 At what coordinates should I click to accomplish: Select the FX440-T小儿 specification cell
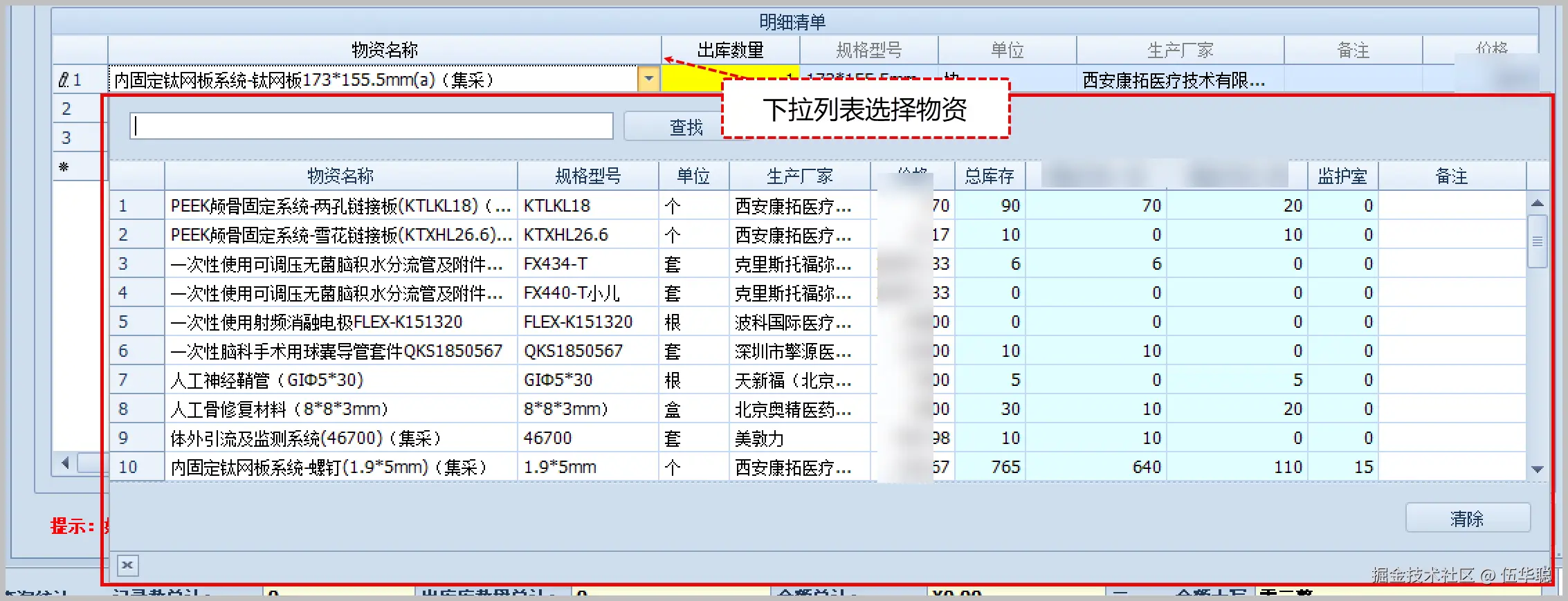(x=587, y=293)
